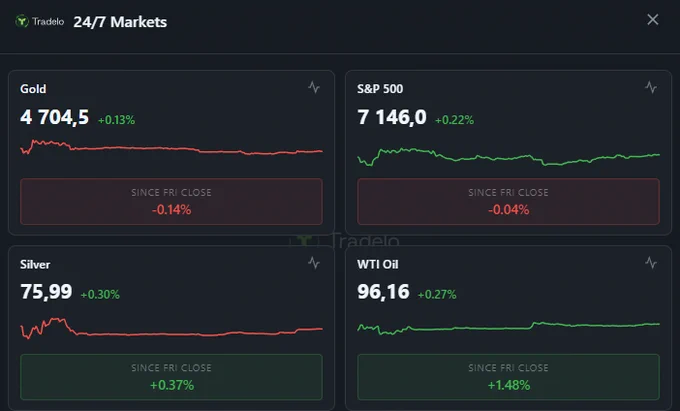Close the 24/7 Markets panel

pyautogui.click(x=653, y=20)
